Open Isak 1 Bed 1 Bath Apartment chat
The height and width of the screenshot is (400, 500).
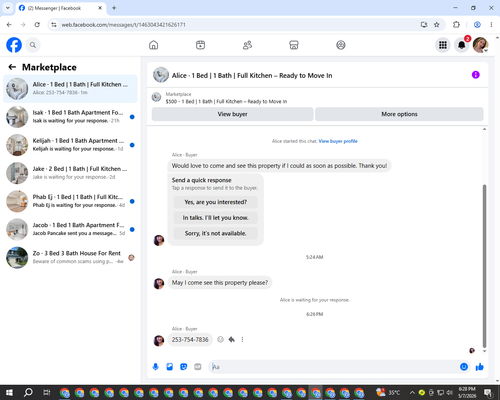[70, 117]
